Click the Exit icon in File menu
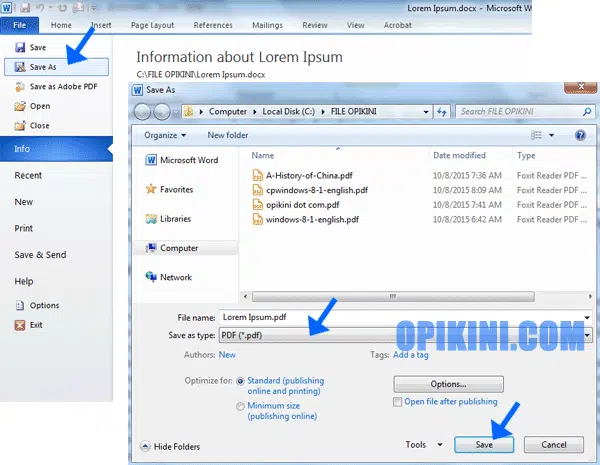600x465 pixels. 19,325
